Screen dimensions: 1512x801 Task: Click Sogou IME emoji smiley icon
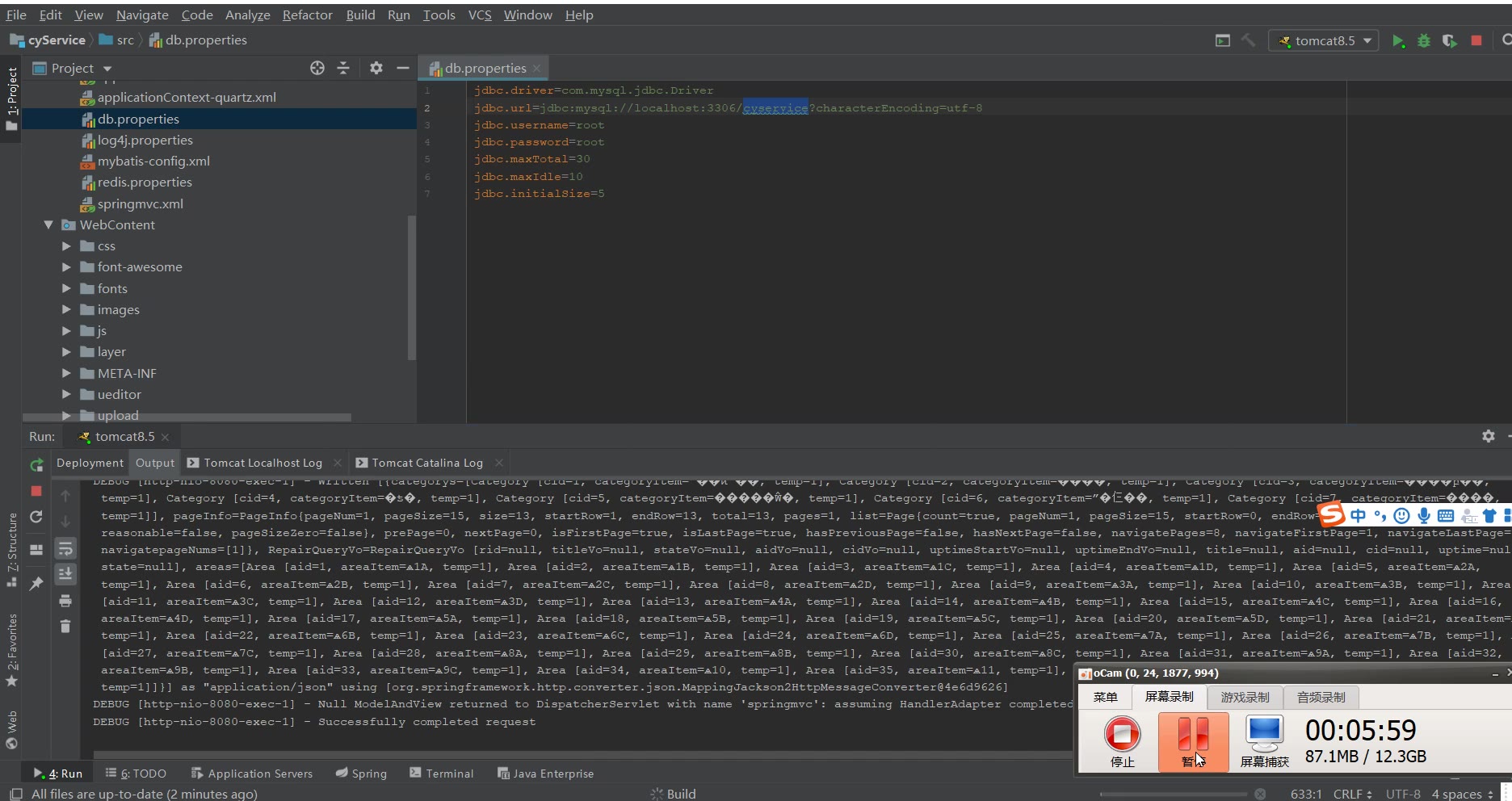[x=1402, y=515]
